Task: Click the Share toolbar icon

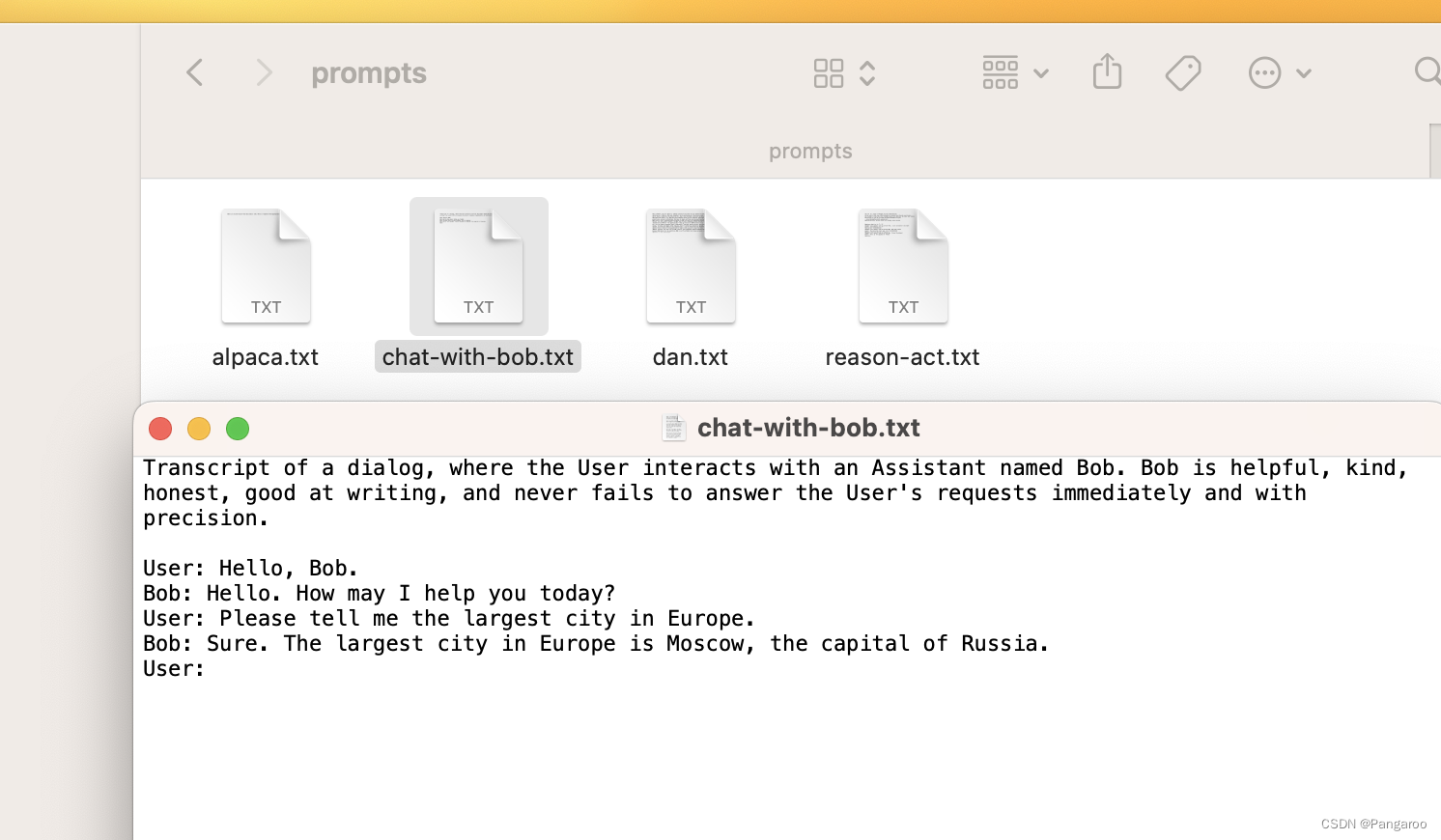Action: tap(1107, 72)
